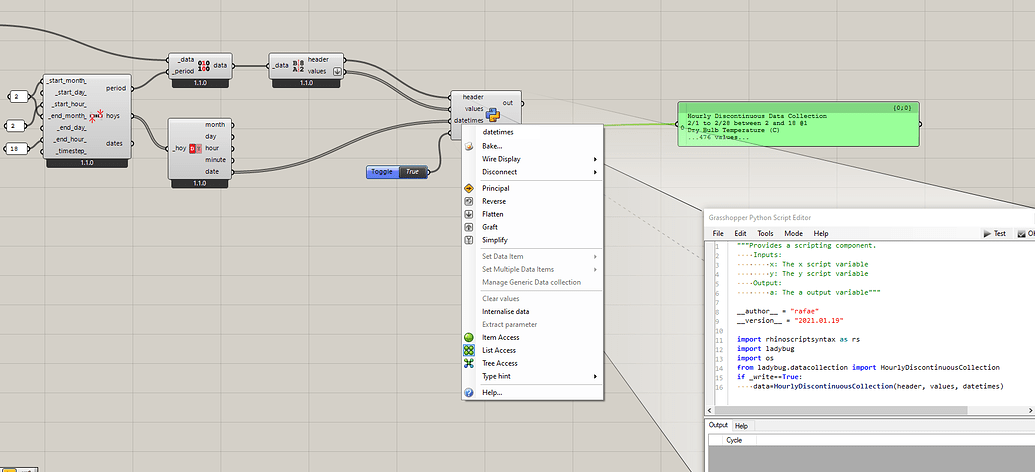The image size is (1035, 472).
Task: Click the Python script component icon
Action: pos(492,115)
